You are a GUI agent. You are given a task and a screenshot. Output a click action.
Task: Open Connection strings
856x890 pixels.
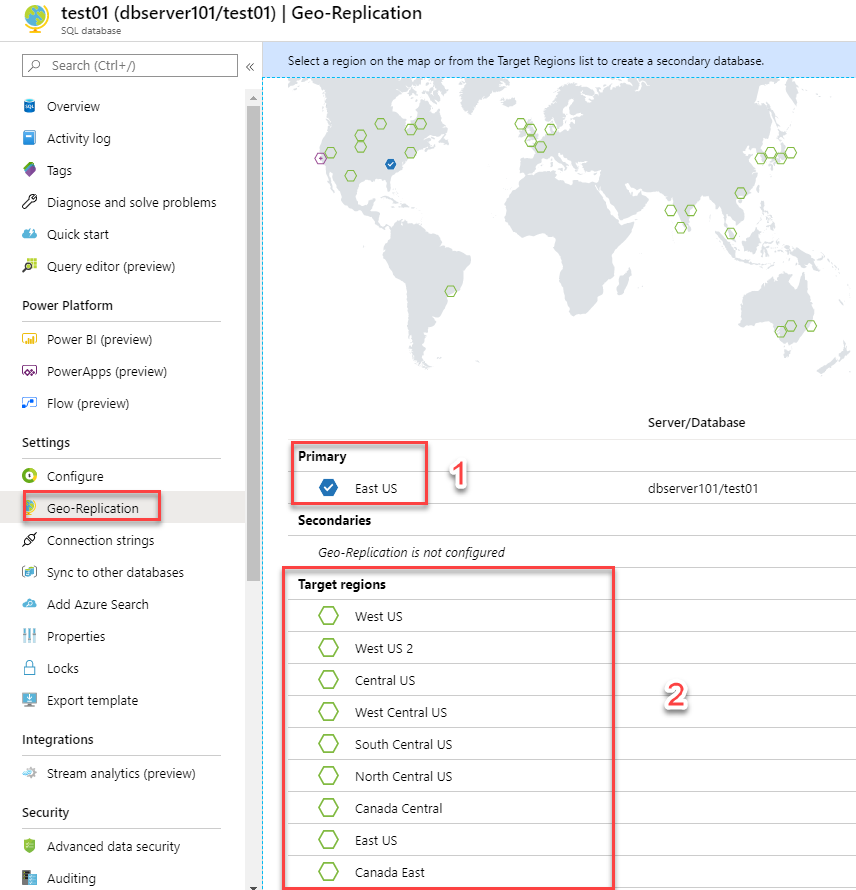100,540
